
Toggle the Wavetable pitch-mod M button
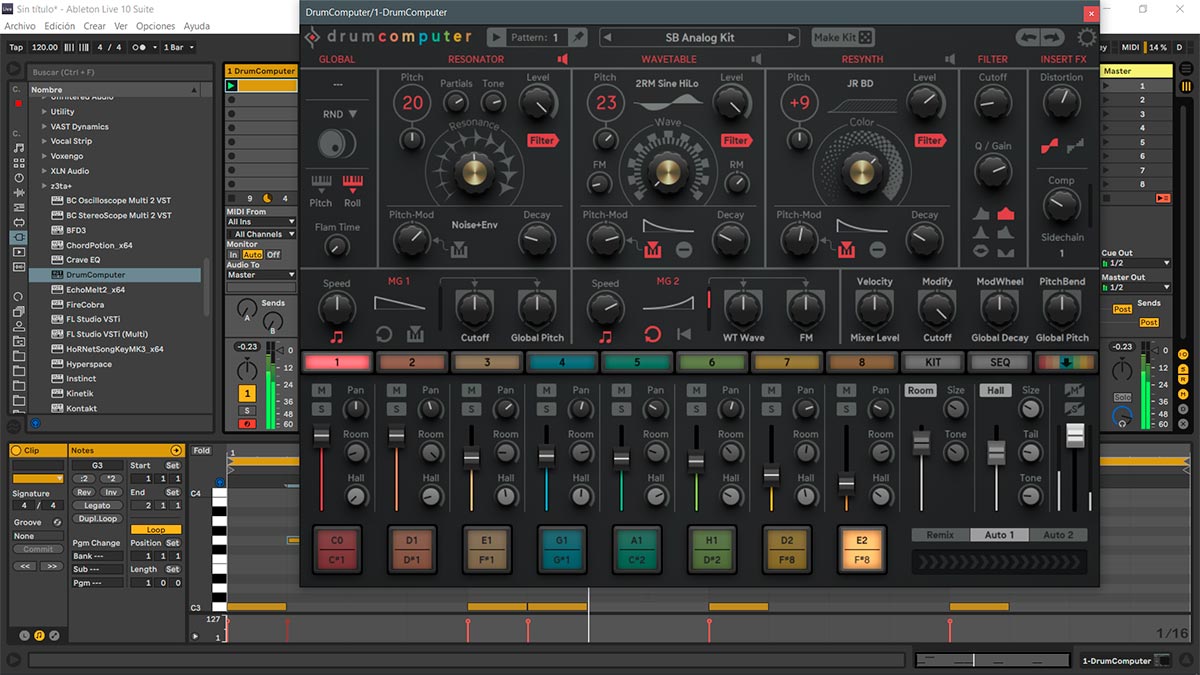coord(653,248)
